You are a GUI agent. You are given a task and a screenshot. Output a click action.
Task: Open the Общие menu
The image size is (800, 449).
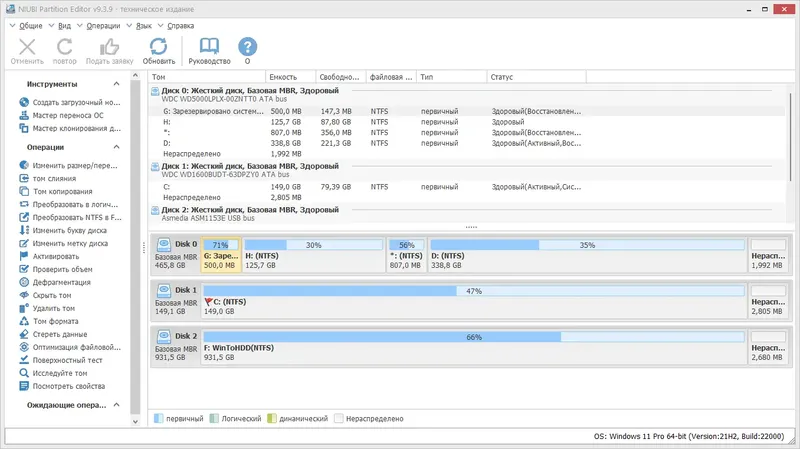(x=31, y=26)
